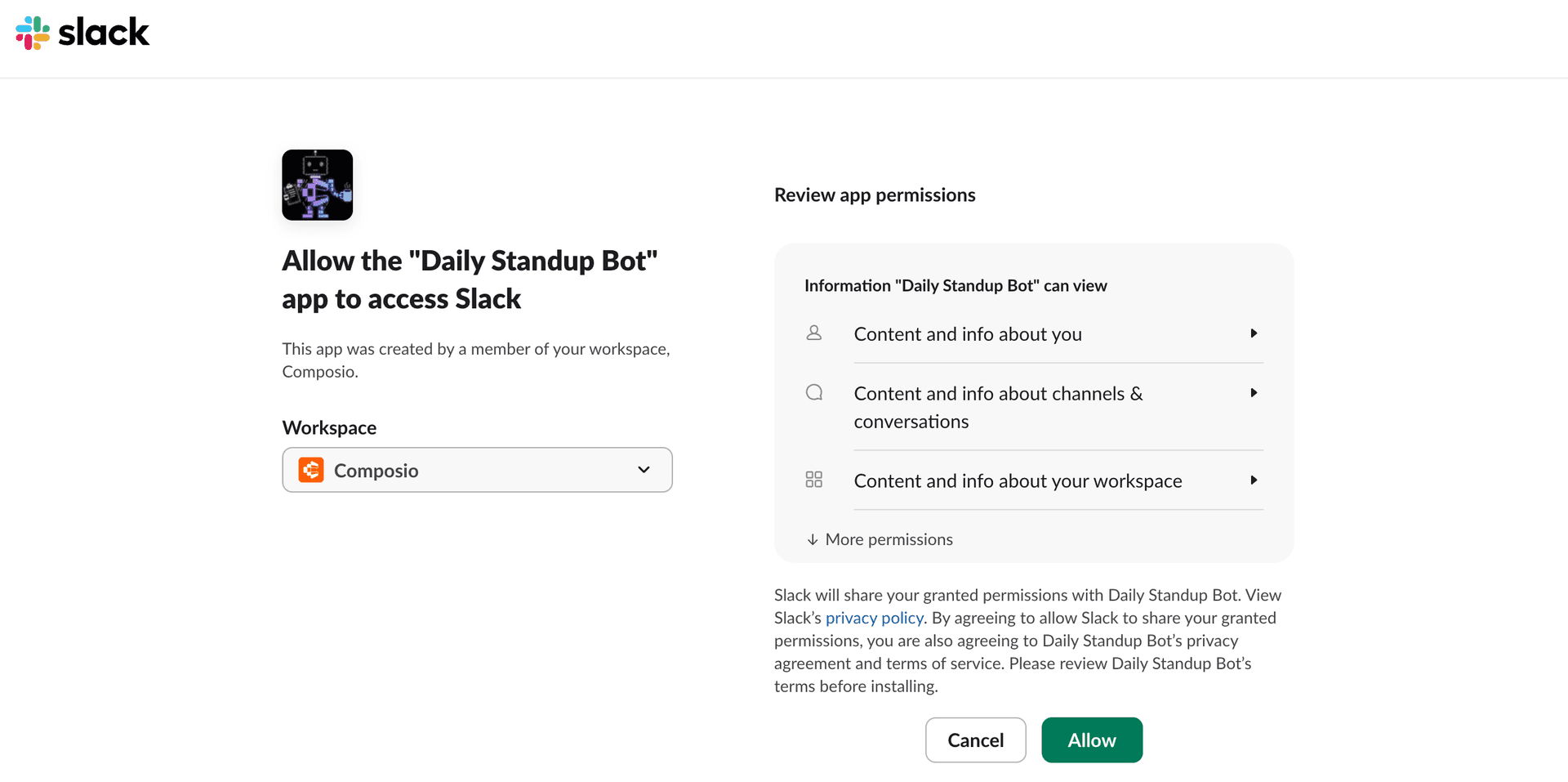Viewport: 1568px width, 782px height.
Task: Expand the arrow for Content and info about you
Action: (x=1254, y=333)
